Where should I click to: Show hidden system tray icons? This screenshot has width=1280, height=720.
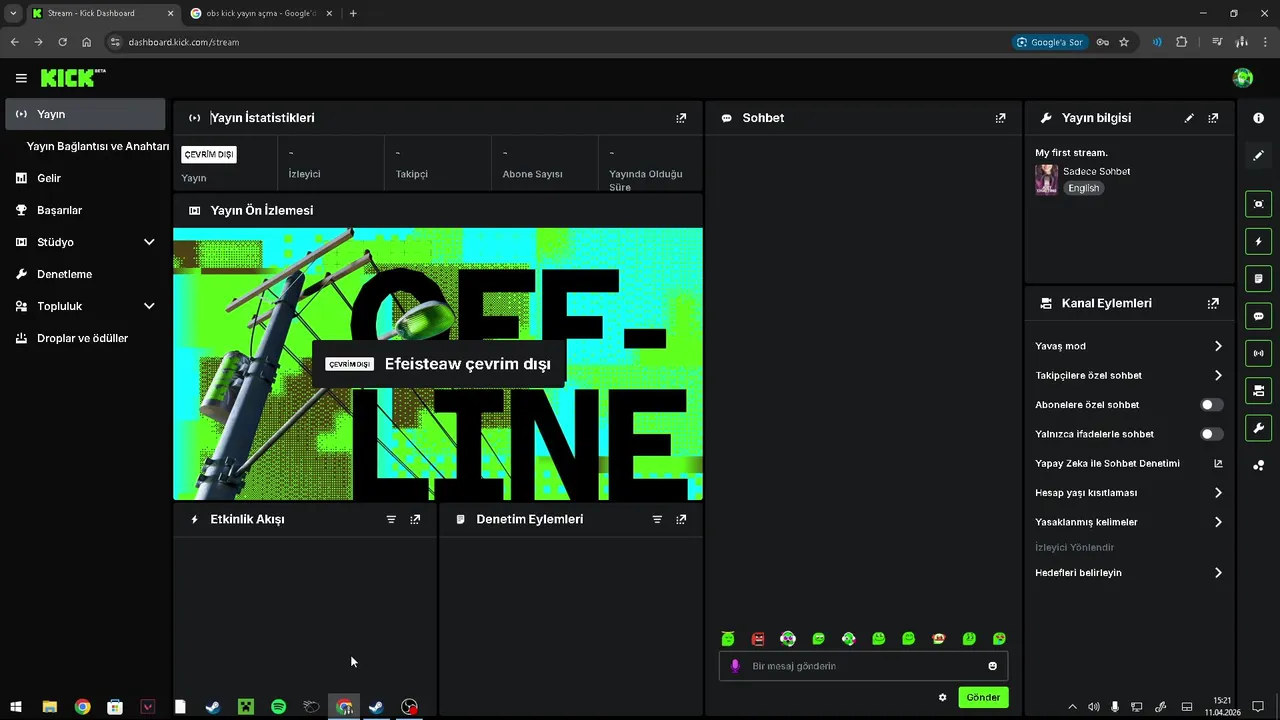coord(1073,707)
